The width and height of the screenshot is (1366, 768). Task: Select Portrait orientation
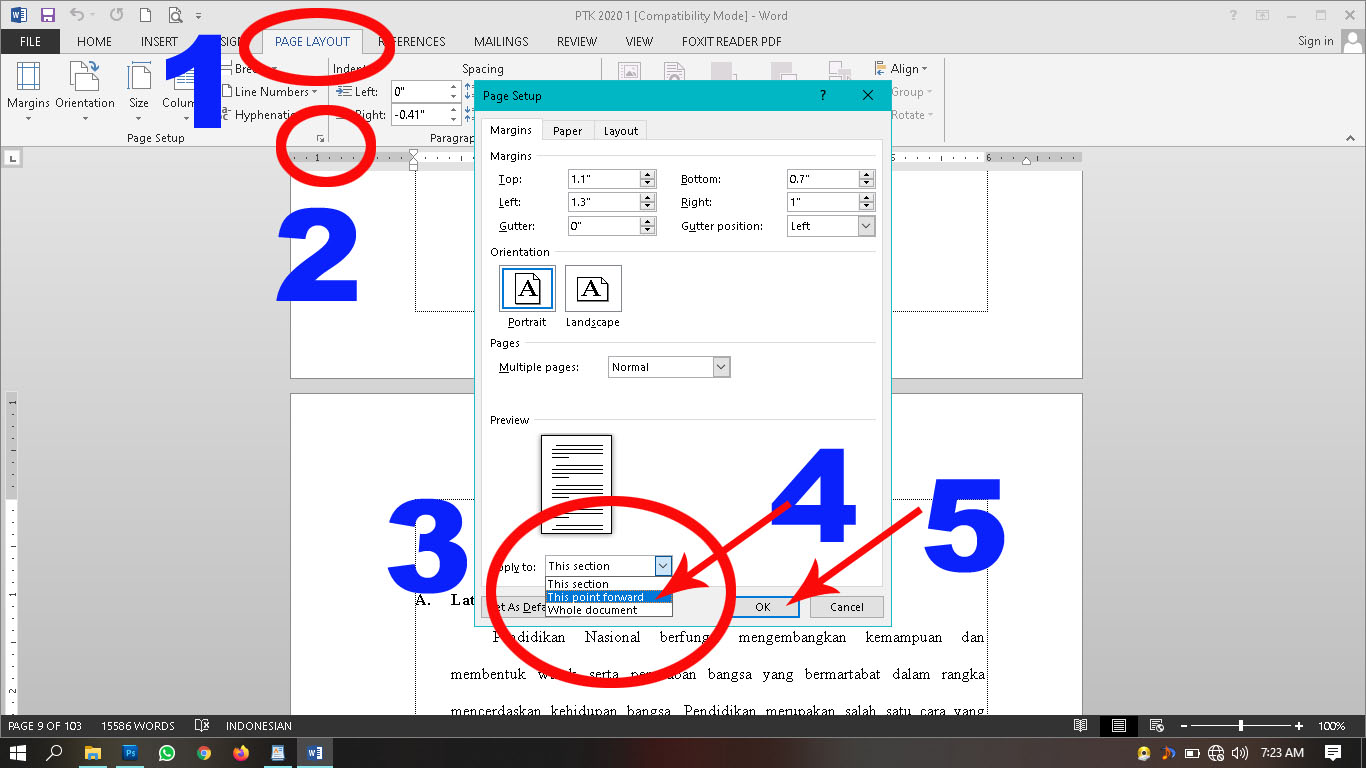coord(527,288)
